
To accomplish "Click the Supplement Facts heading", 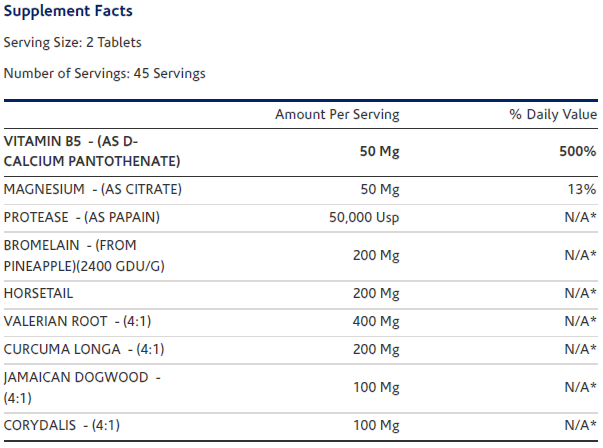I will [68, 11].
